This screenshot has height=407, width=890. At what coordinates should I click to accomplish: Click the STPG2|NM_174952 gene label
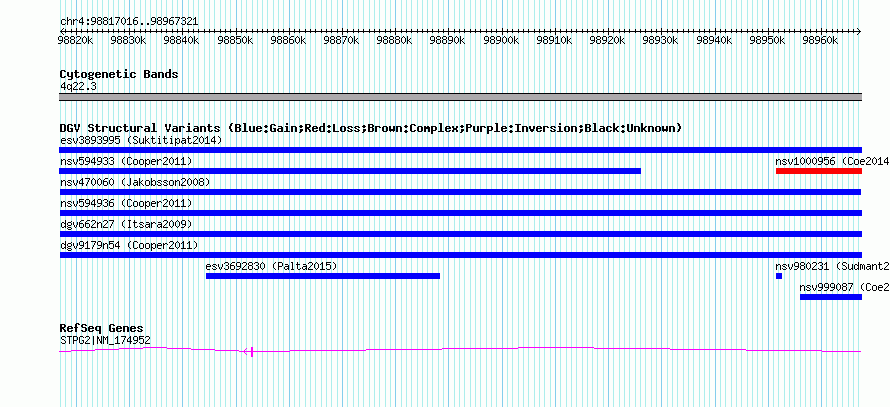[x=105, y=340]
